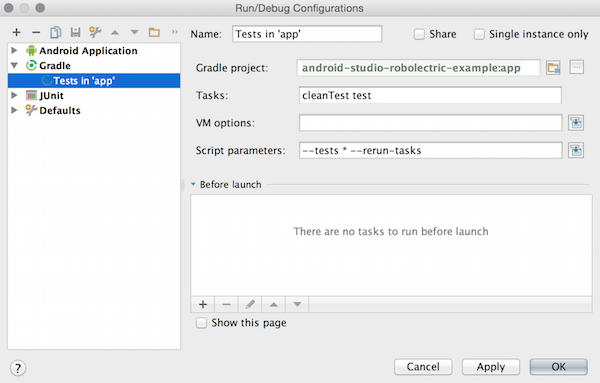
Task: Show more toolbar items chevron
Action: pos(175,32)
